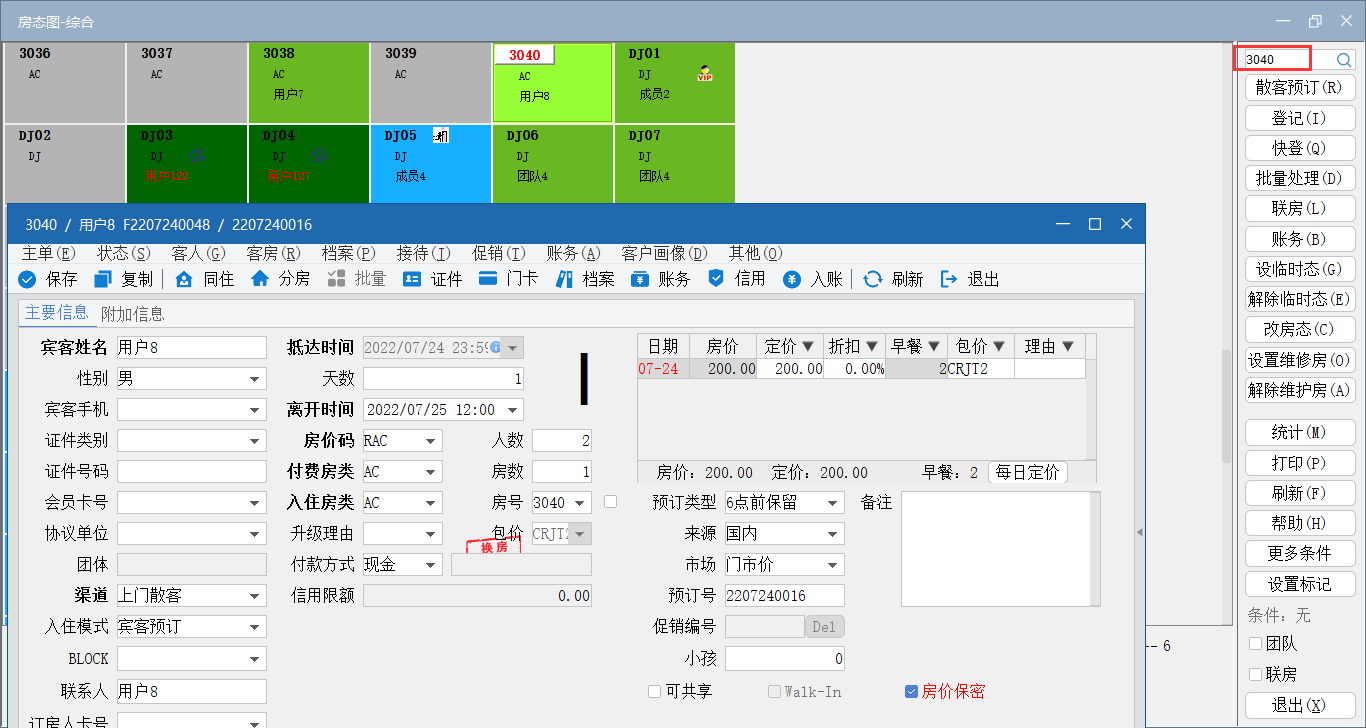The image size is (1366, 728).
Task: Open the 账务(A) menu
Action: pyautogui.click(x=574, y=253)
